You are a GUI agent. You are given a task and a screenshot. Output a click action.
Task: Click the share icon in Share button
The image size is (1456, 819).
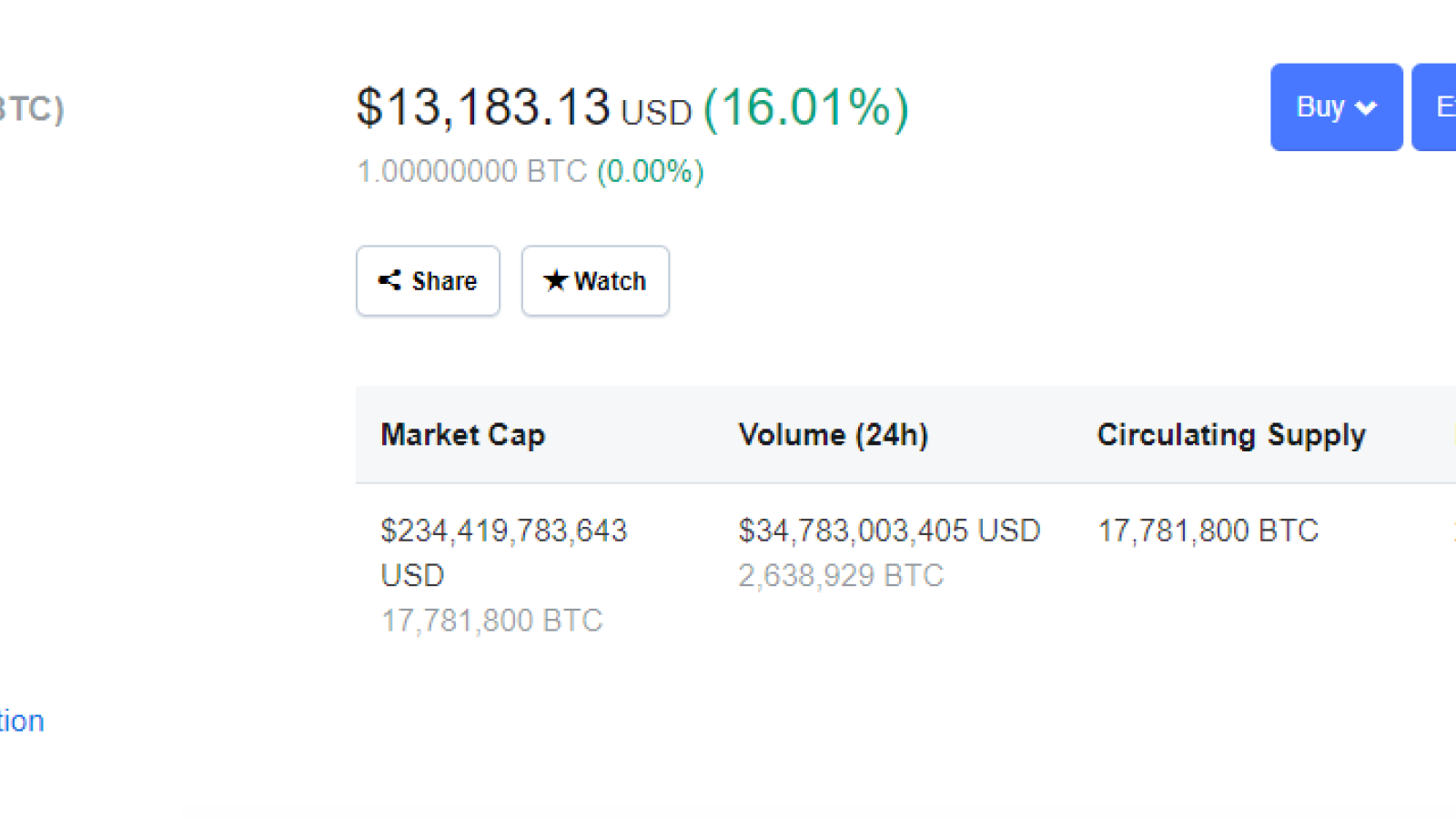[x=389, y=280]
